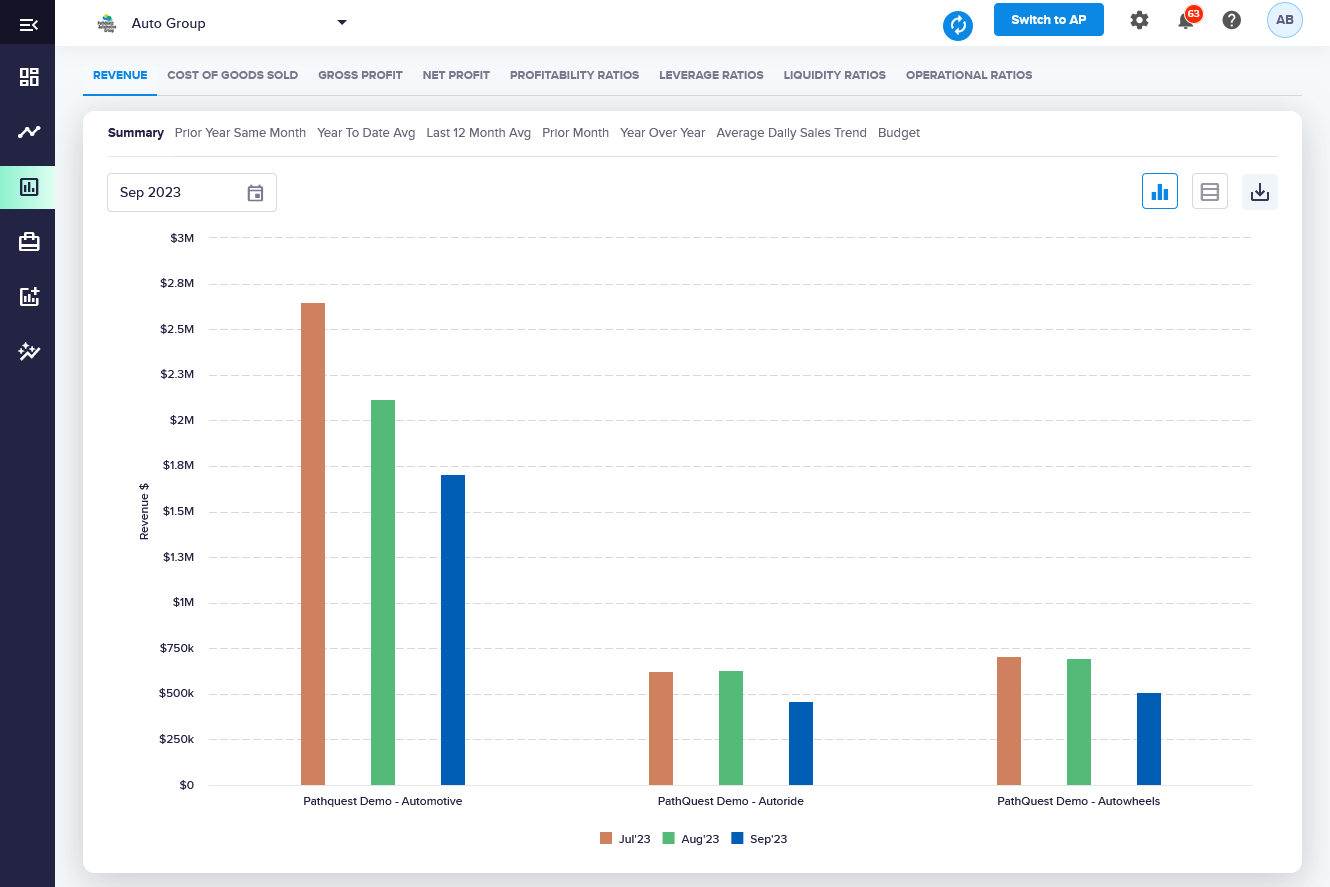Toggle Jul'23 series in chart legend

coord(625,839)
